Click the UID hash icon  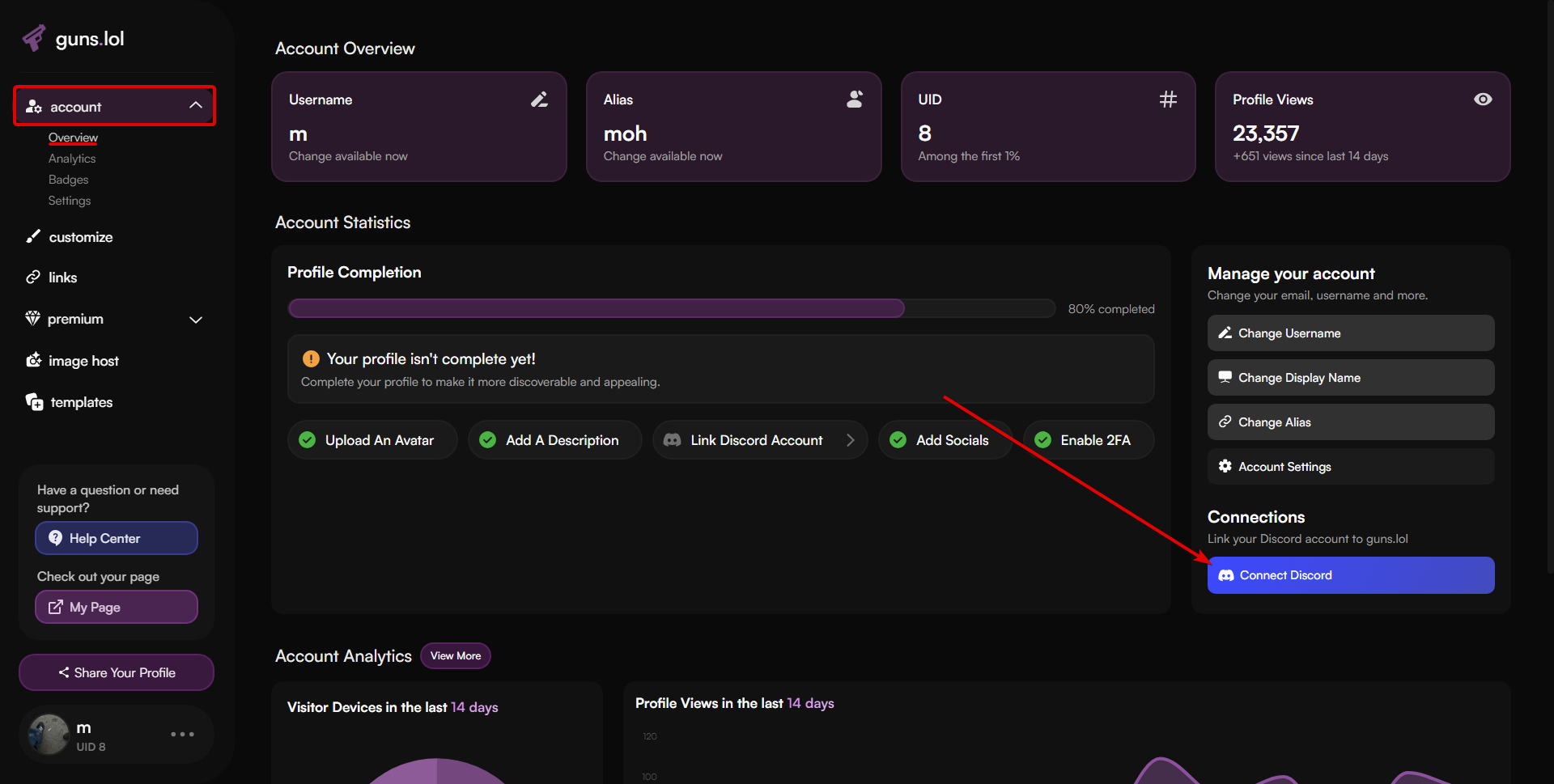tap(1168, 100)
